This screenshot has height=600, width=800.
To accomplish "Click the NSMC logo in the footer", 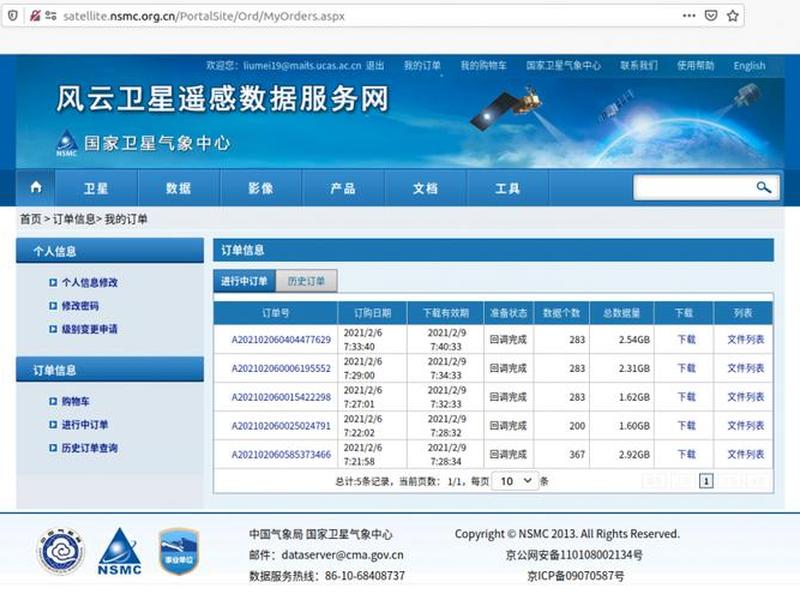I will (119, 552).
